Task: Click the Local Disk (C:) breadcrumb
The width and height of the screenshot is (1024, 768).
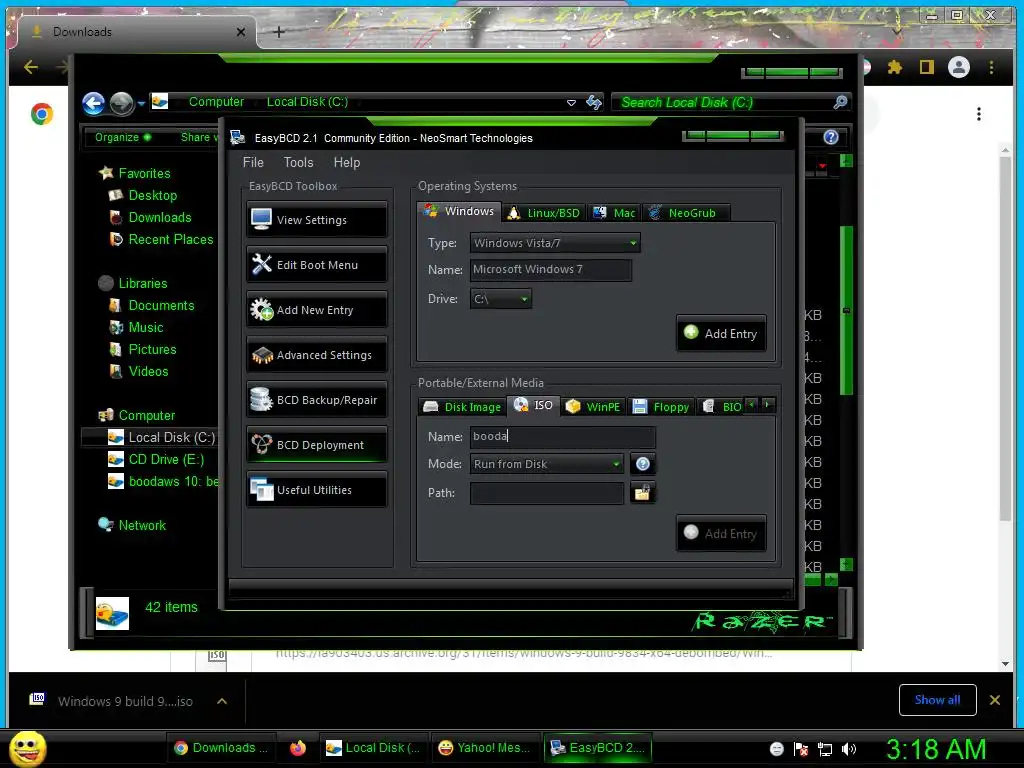Action: point(307,102)
